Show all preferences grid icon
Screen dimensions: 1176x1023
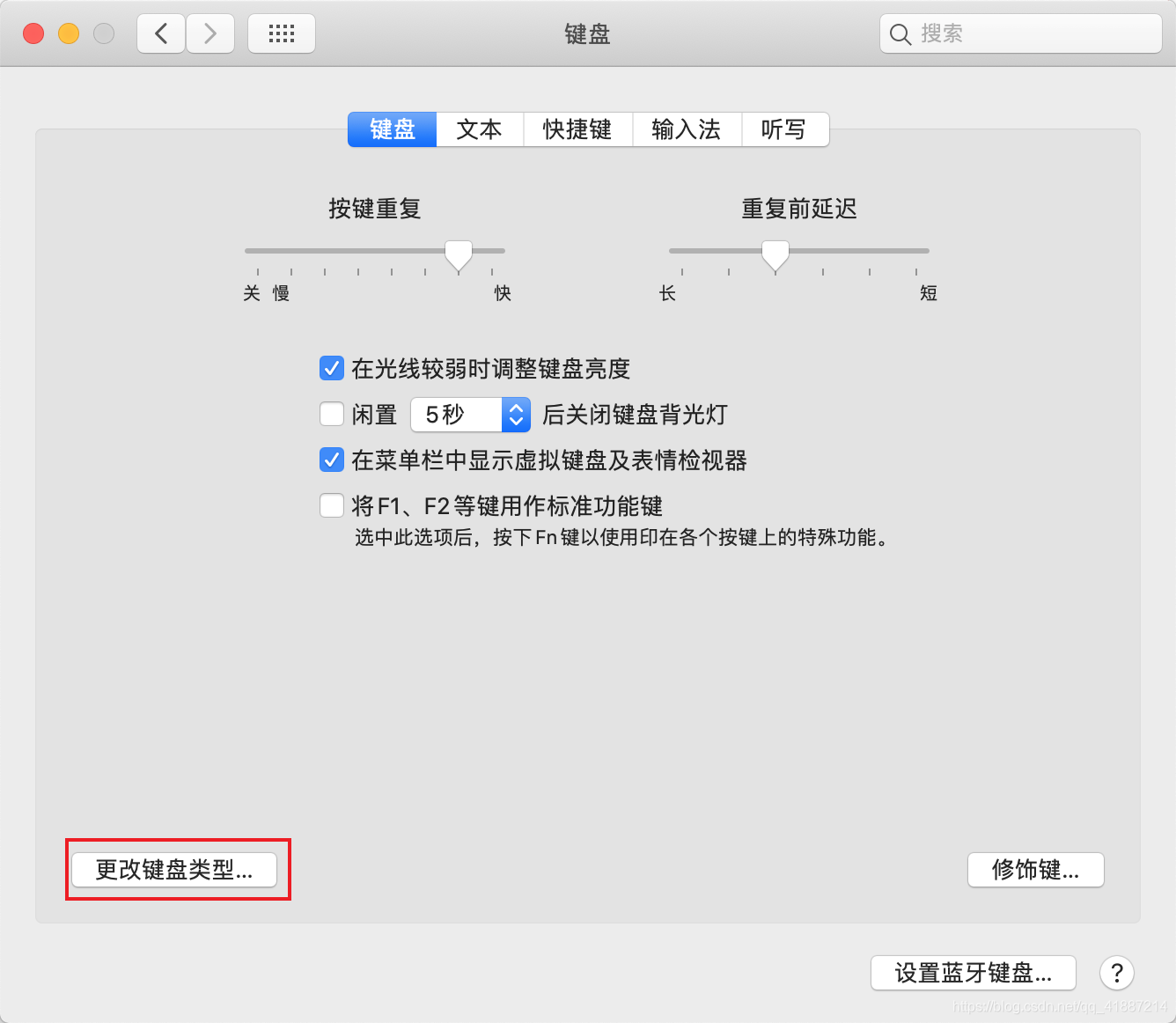coord(282,34)
